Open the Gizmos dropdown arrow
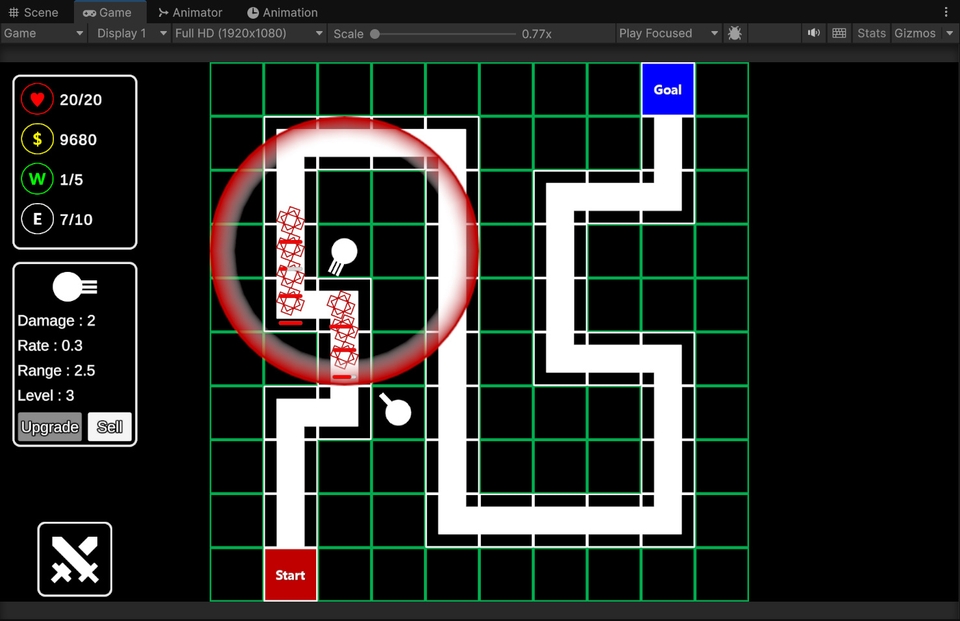This screenshot has height=621, width=960. [950, 33]
